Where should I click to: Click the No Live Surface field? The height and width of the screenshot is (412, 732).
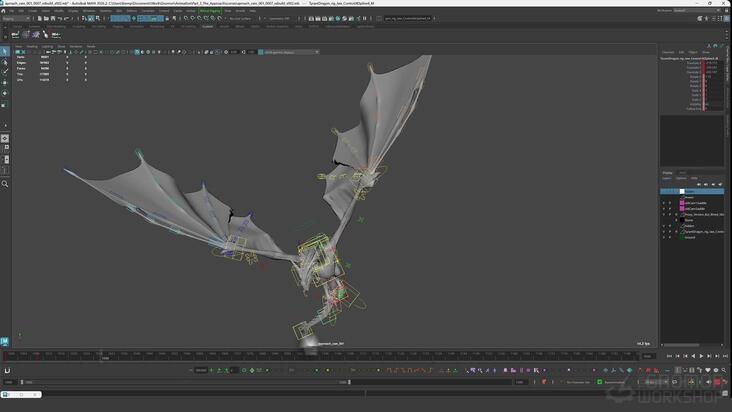tap(241, 19)
